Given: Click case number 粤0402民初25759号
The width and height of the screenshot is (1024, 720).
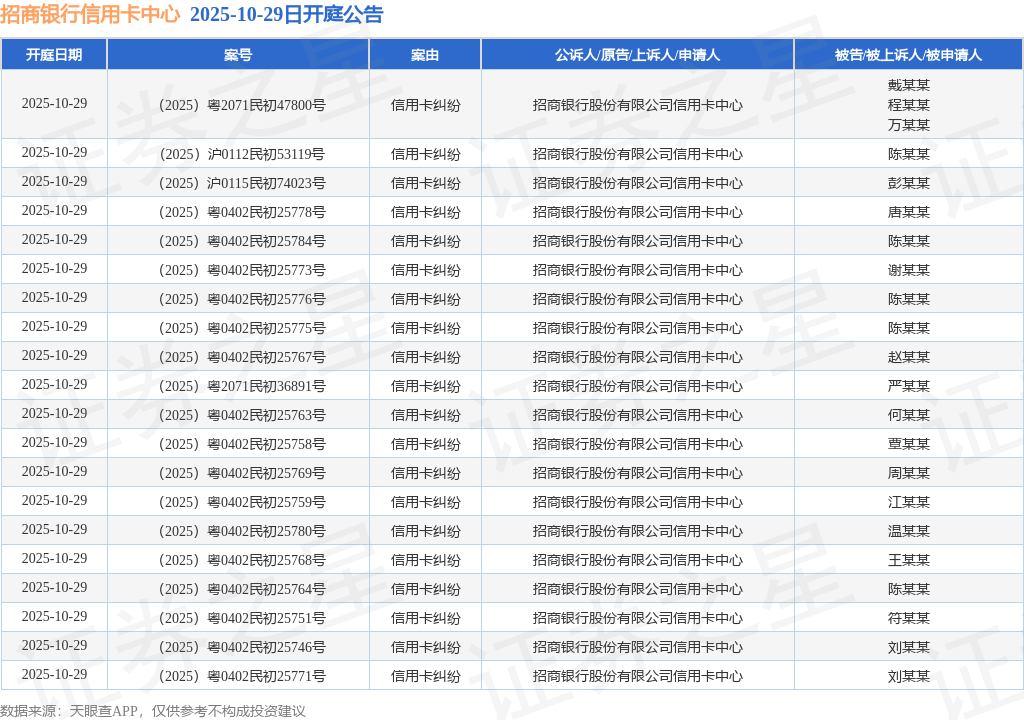Looking at the screenshot, I should pyautogui.click(x=266, y=502).
